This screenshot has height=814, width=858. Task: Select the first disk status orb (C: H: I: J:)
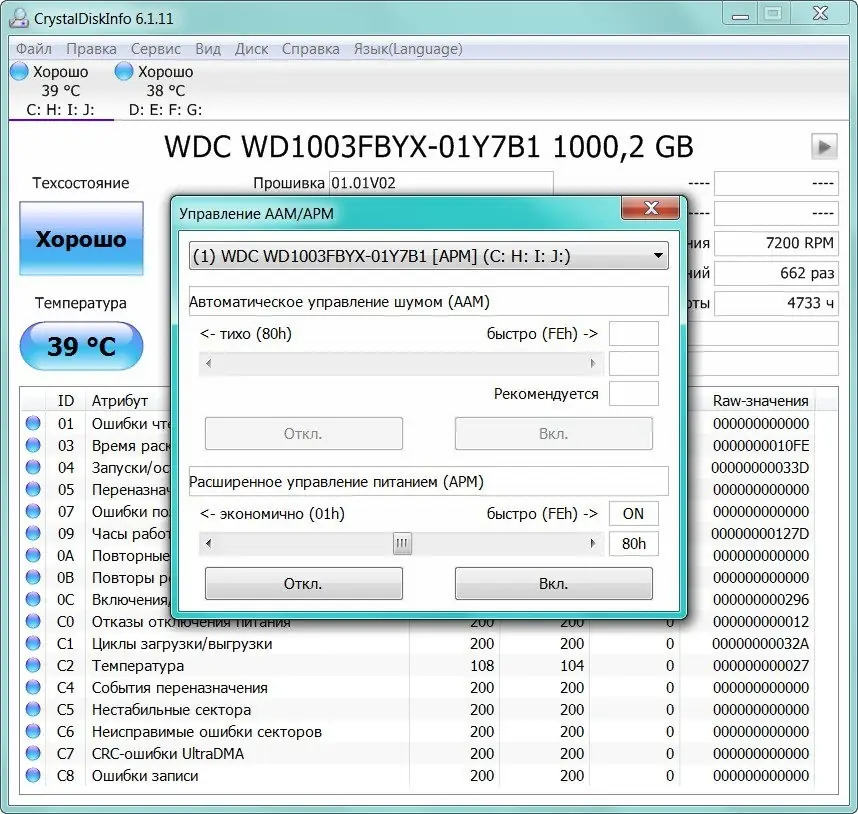pyautogui.click(x=19, y=71)
